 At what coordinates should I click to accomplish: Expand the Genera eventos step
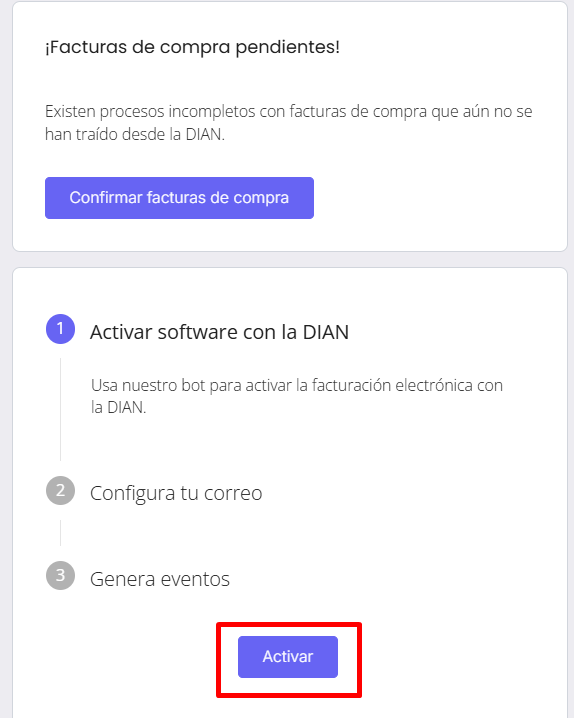(x=160, y=579)
